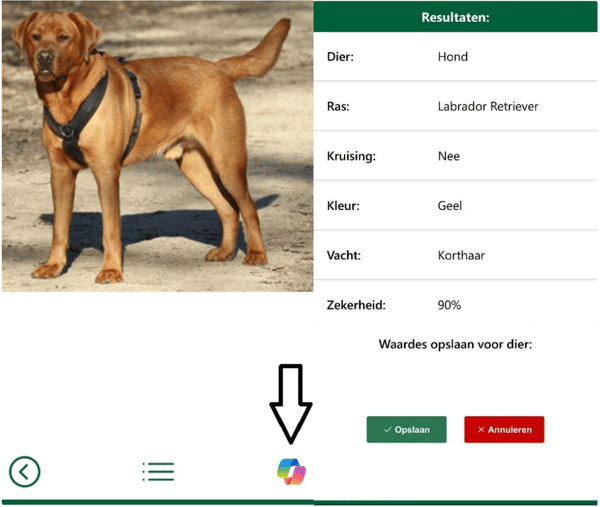This screenshot has width=600, height=507.
Task: Click the Zekerheid label
Action: pyautogui.click(x=356, y=305)
